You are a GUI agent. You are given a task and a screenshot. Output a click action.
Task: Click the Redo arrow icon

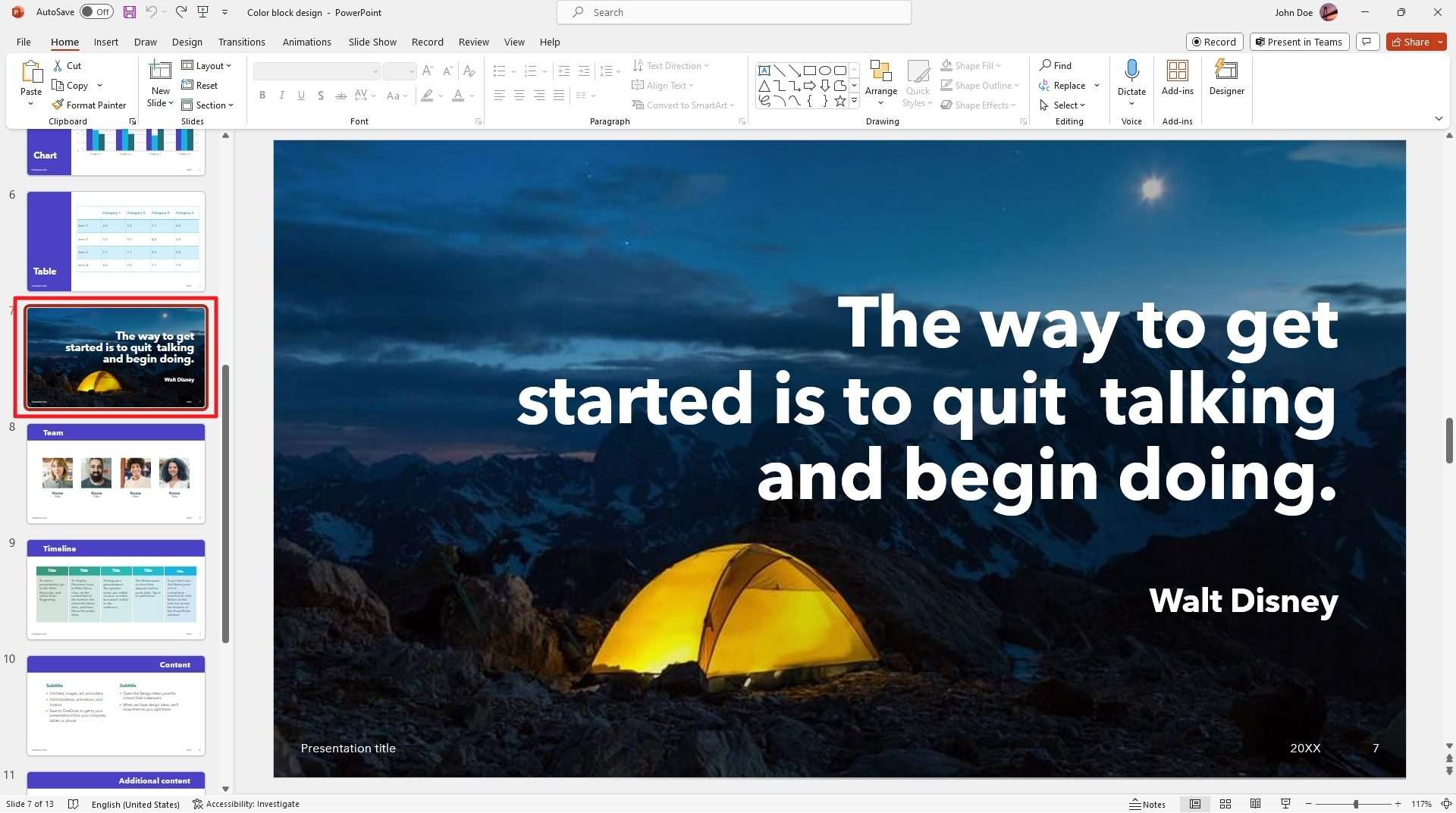pos(180,12)
